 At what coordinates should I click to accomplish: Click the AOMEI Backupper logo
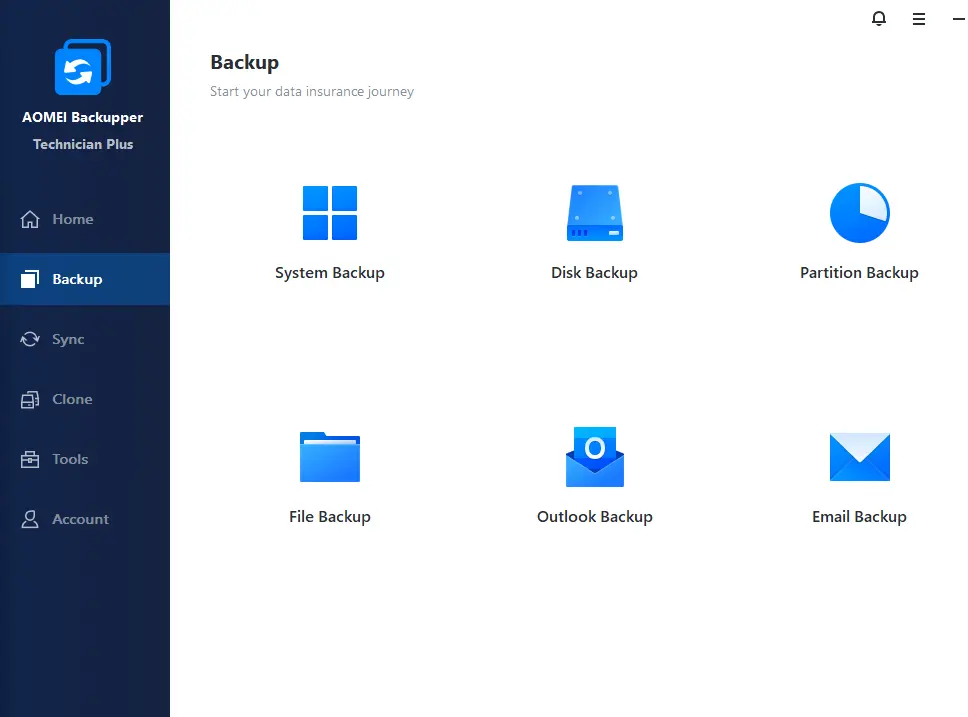coord(83,67)
